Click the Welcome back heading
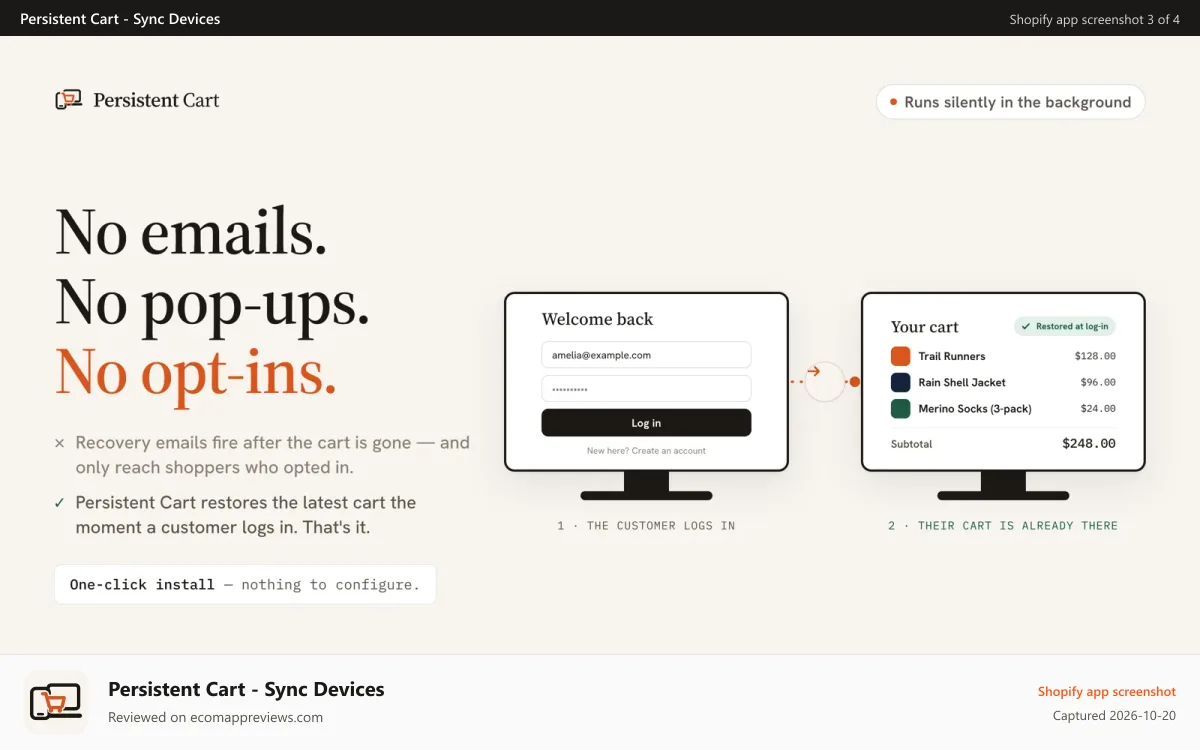1200x750 pixels. click(597, 319)
